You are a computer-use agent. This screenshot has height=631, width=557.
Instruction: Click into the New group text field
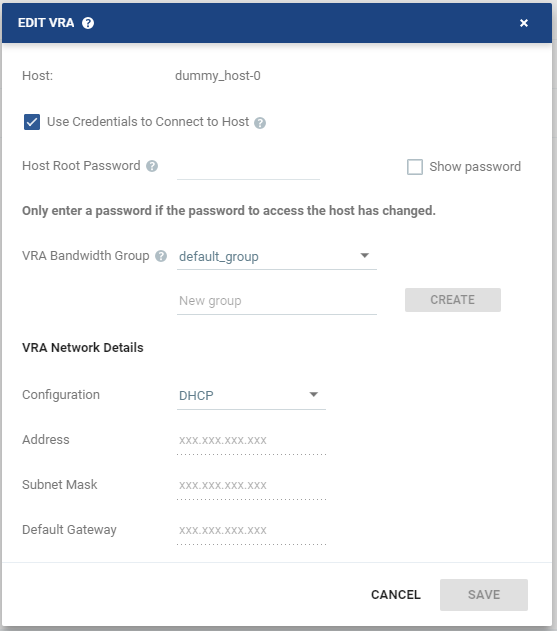276,301
